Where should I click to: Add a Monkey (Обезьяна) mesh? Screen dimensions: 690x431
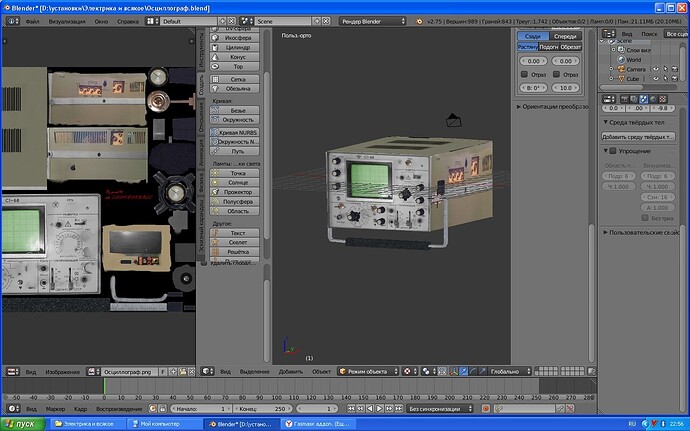tap(238, 88)
